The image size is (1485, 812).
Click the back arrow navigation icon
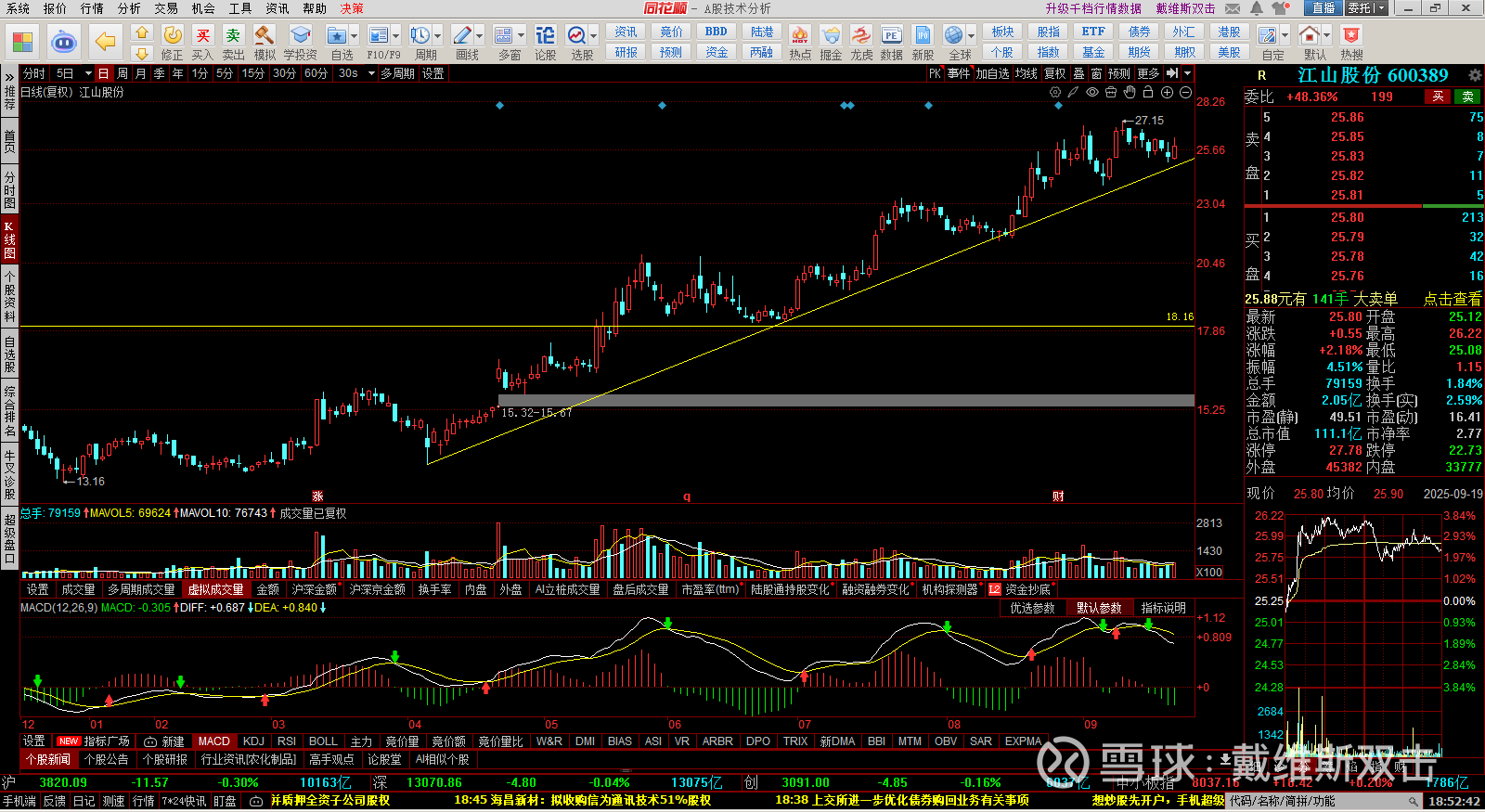tap(106, 42)
